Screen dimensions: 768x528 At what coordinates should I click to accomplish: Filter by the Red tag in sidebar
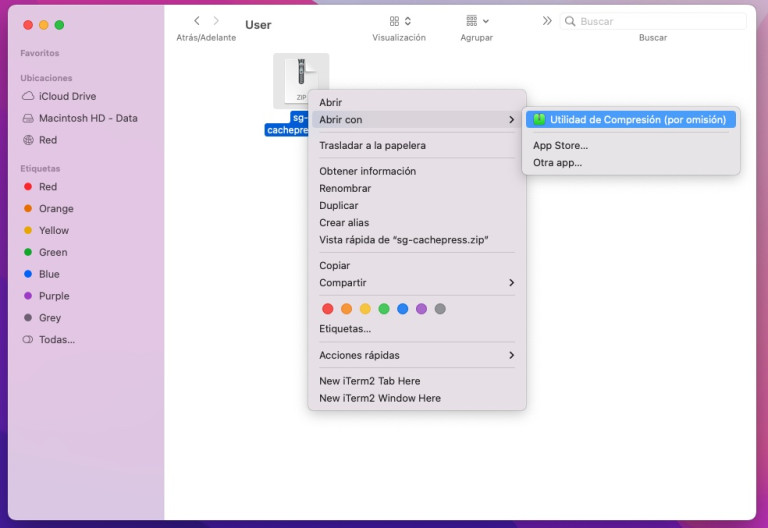click(40, 187)
